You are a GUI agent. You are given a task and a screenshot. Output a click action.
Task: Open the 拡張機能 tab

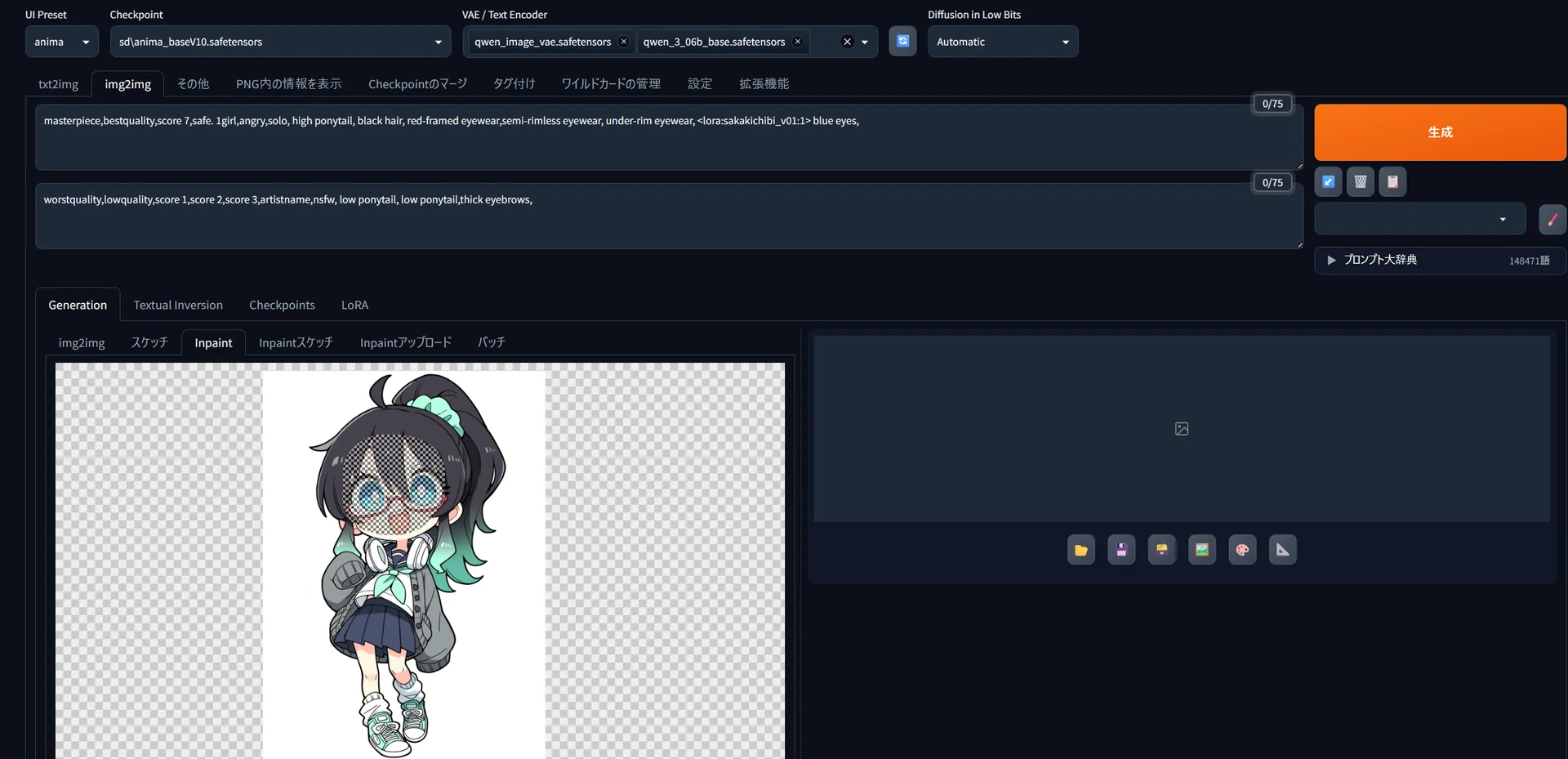point(764,84)
